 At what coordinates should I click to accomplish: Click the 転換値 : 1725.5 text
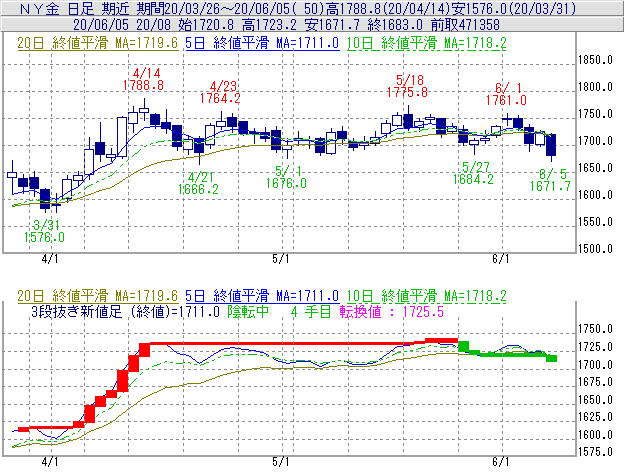pyautogui.click(x=392, y=312)
